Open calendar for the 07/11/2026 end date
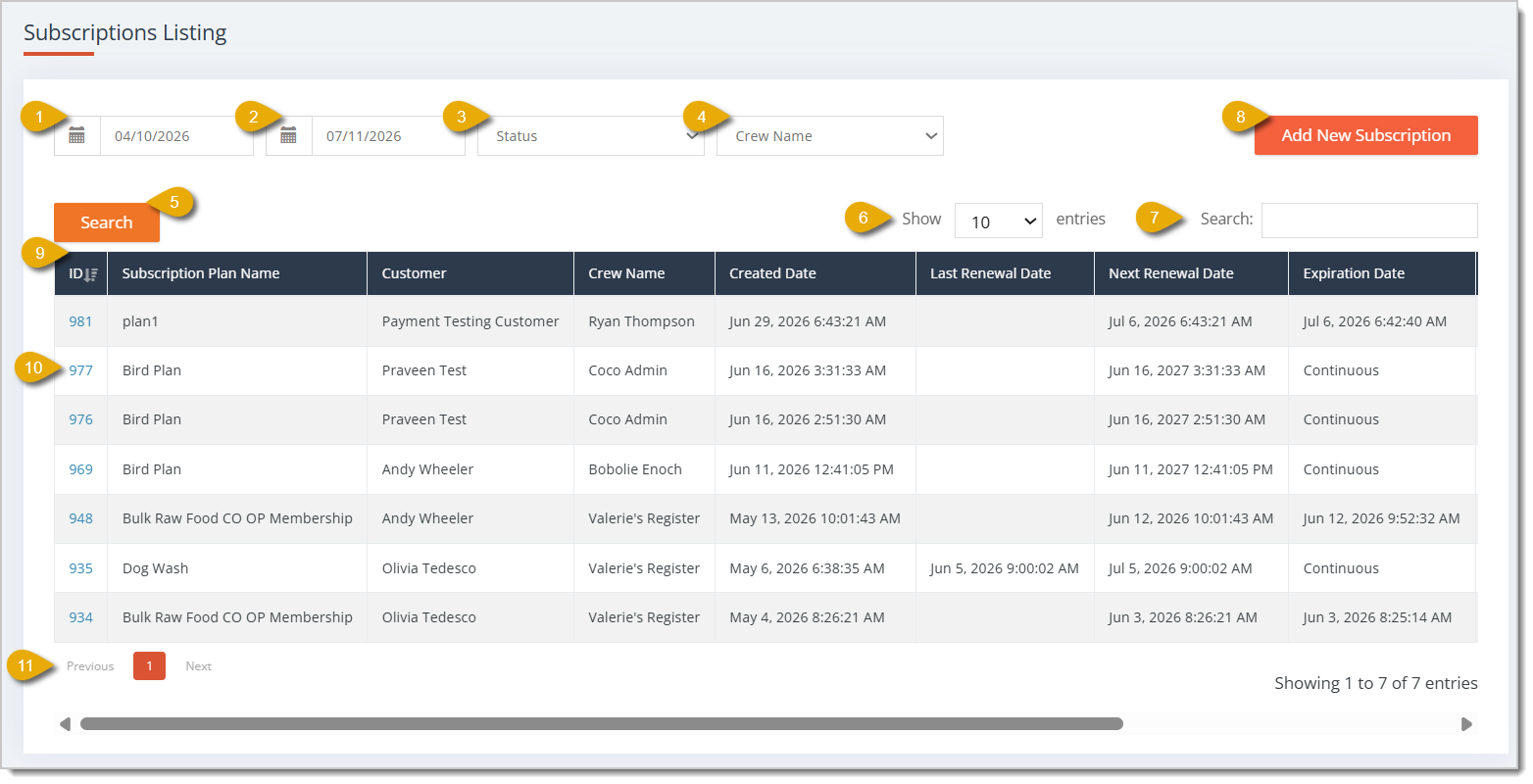 point(288,136)
